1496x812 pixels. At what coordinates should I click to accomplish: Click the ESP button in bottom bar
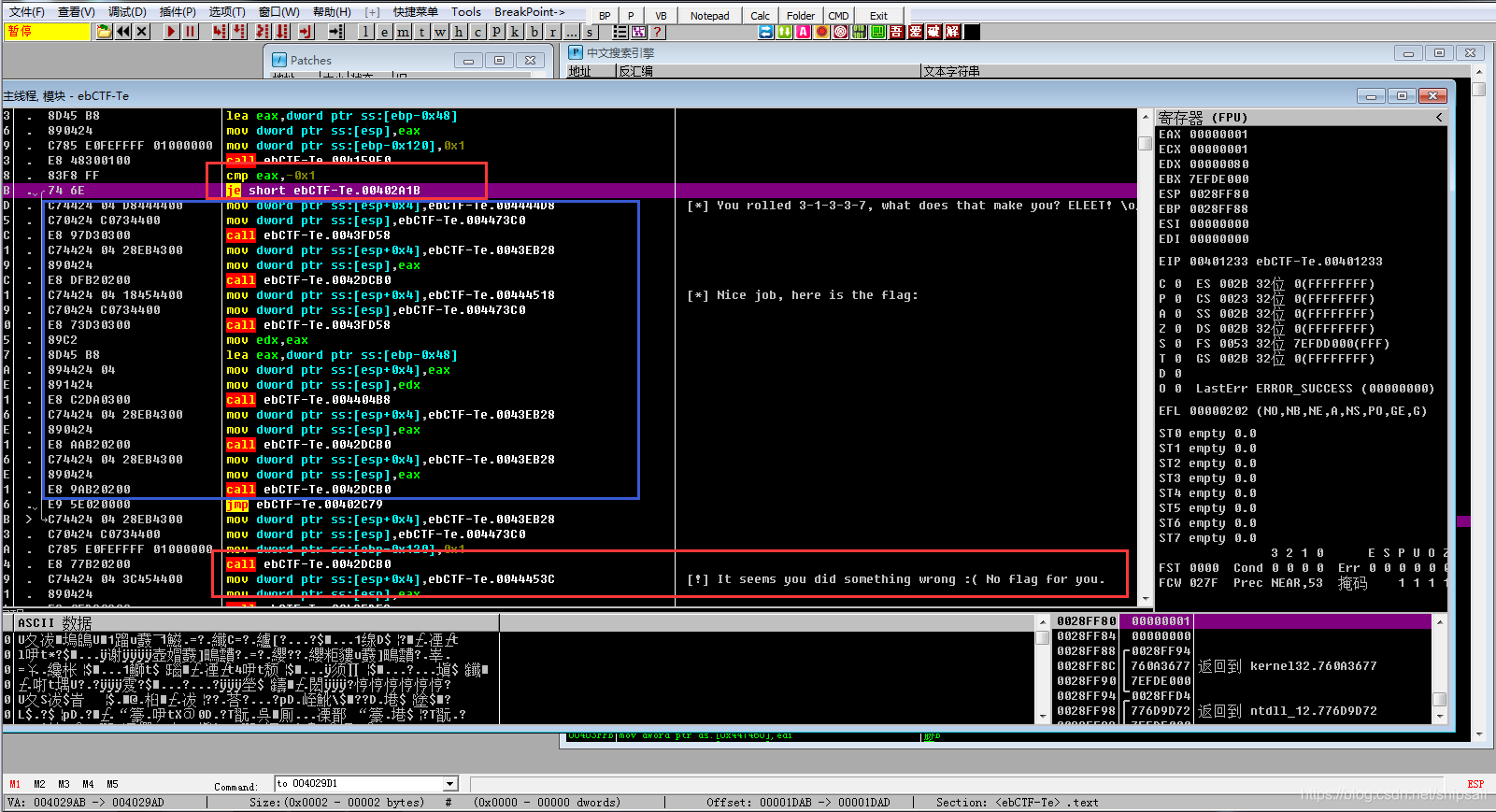point(1475,784)
